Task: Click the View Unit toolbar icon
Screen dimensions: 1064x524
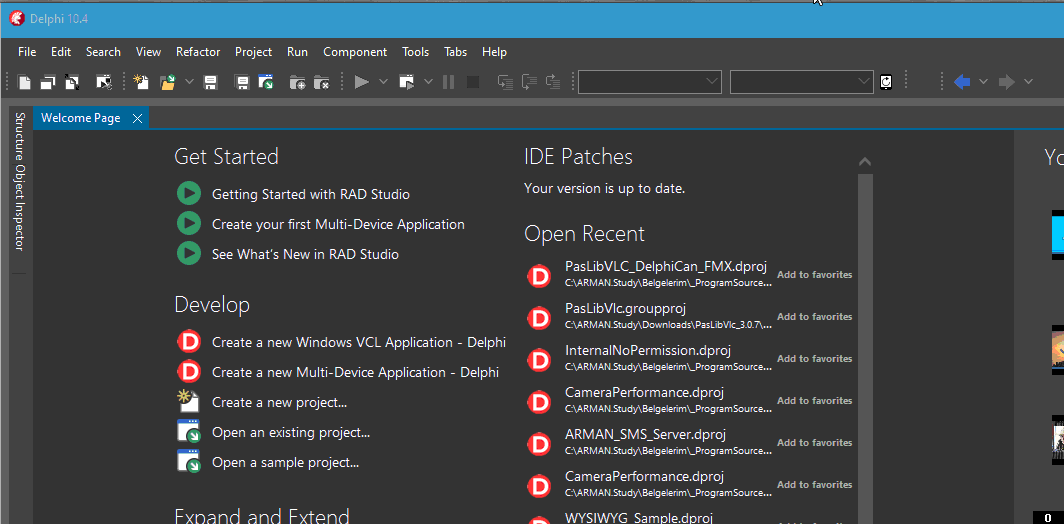Action: (x=24, y=82)
